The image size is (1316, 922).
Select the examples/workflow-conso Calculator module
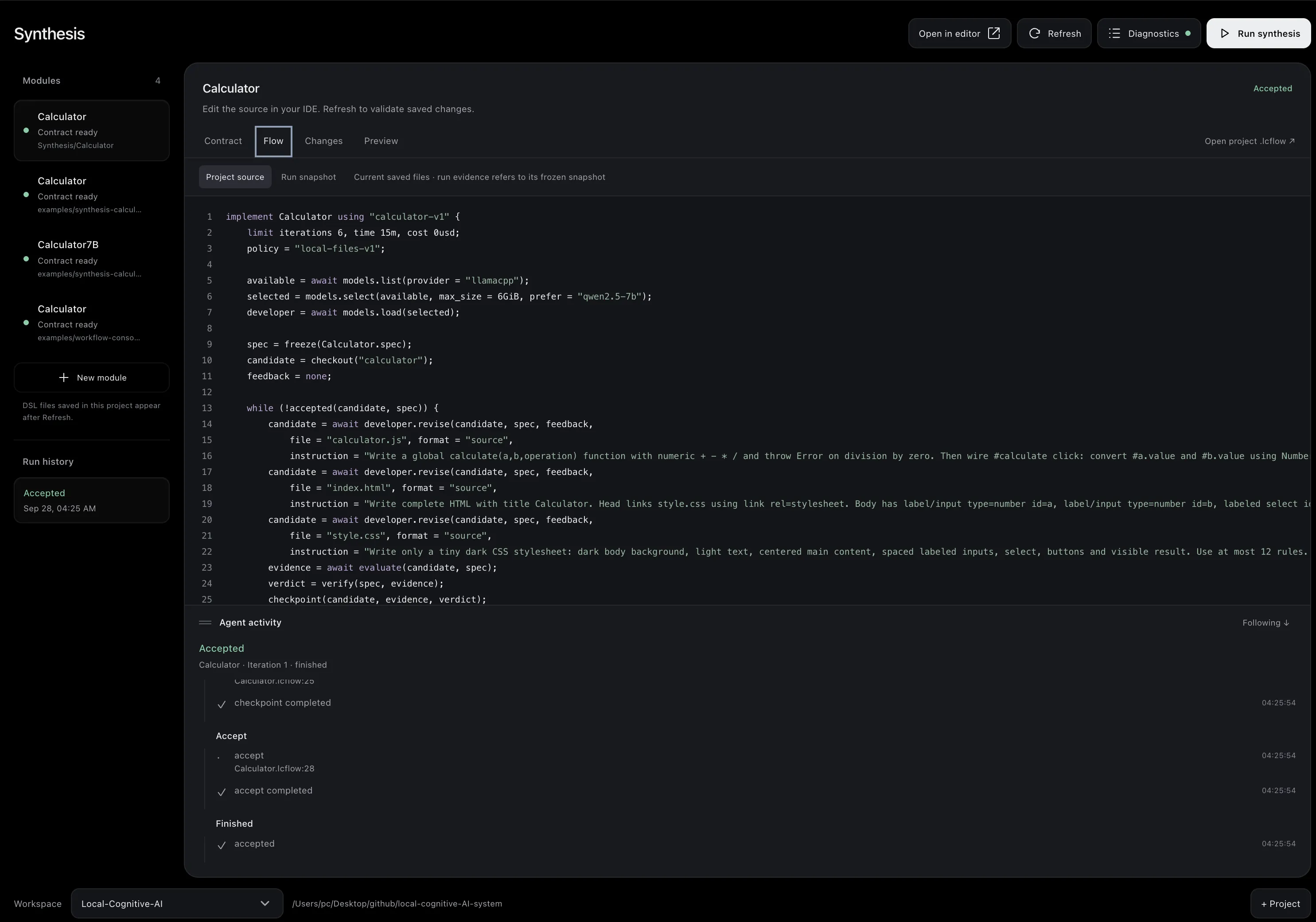click(92, 323)
